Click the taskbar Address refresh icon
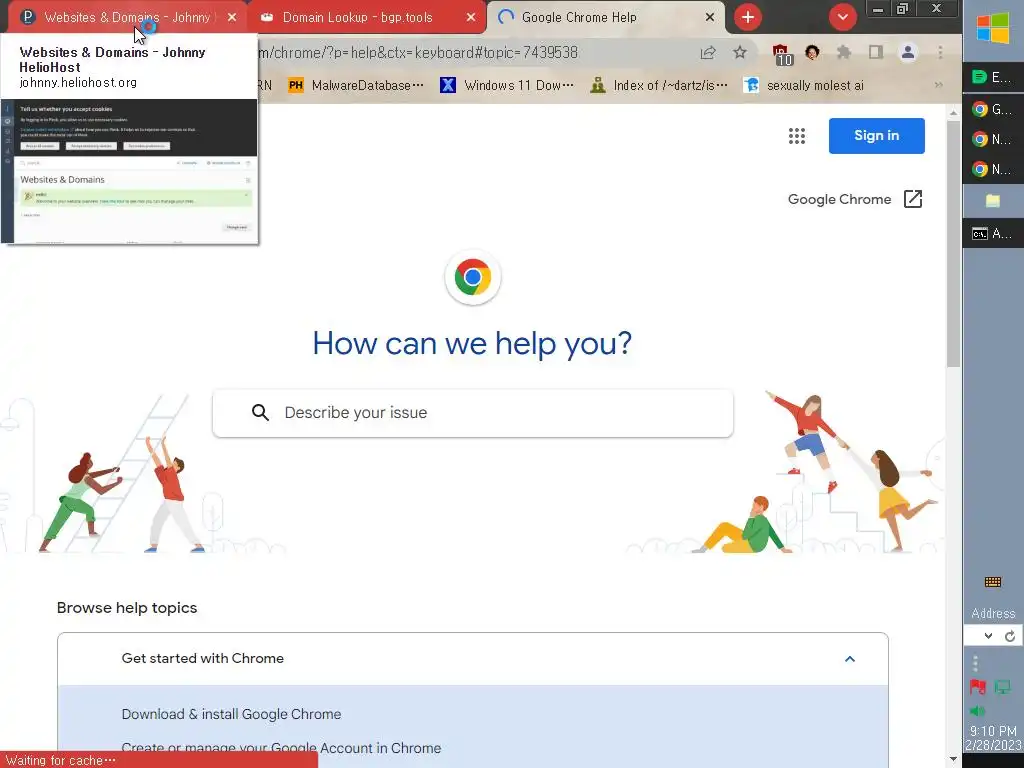Screen dimensions: 1024x768 click(1010, 636)
